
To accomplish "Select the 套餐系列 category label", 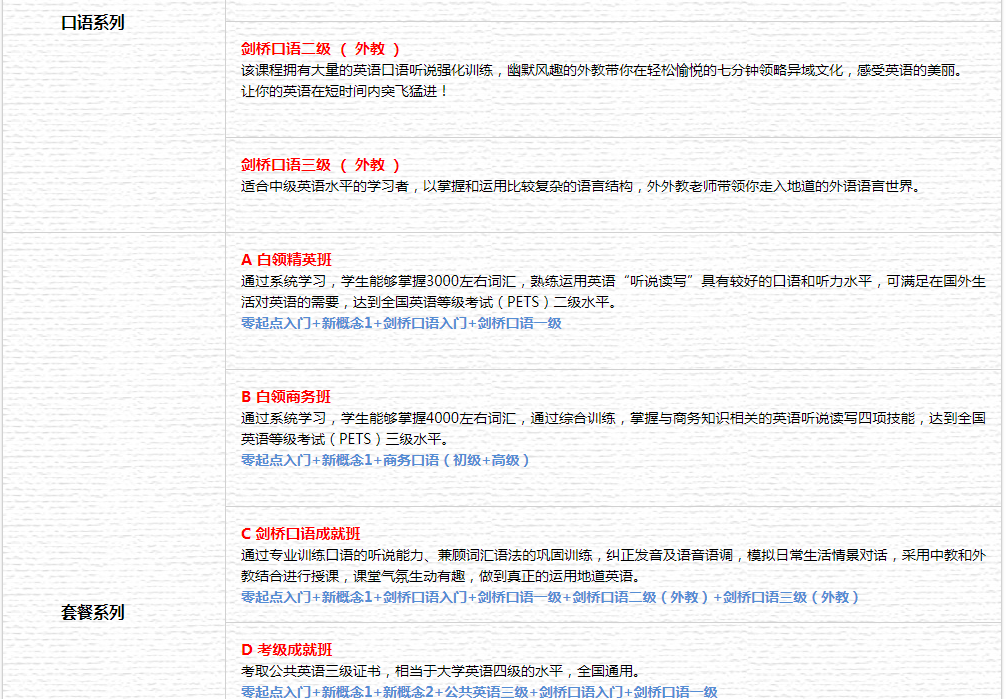I will click(x=92, y=612).
